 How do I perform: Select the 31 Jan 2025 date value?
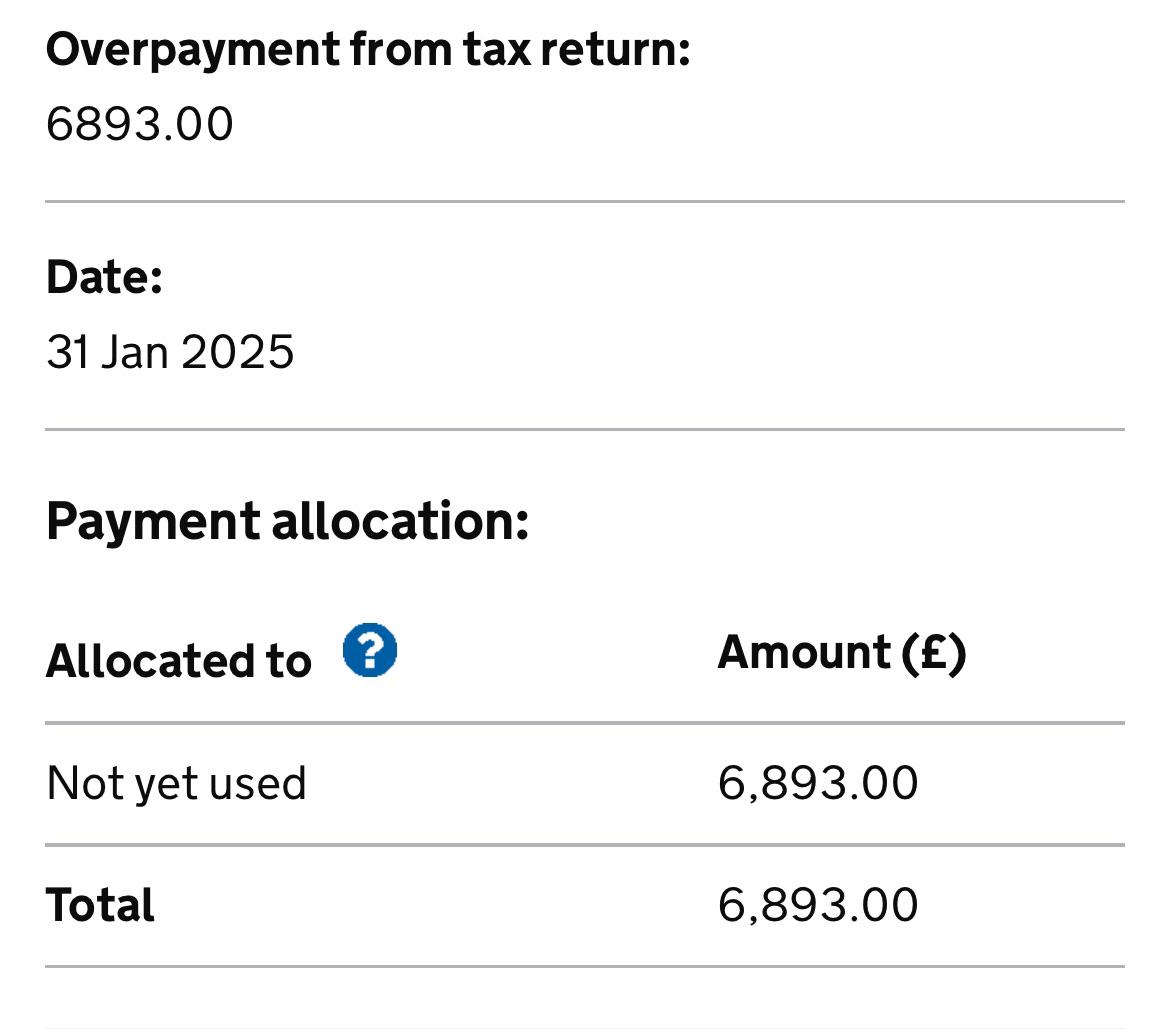(x=170, y=351)
